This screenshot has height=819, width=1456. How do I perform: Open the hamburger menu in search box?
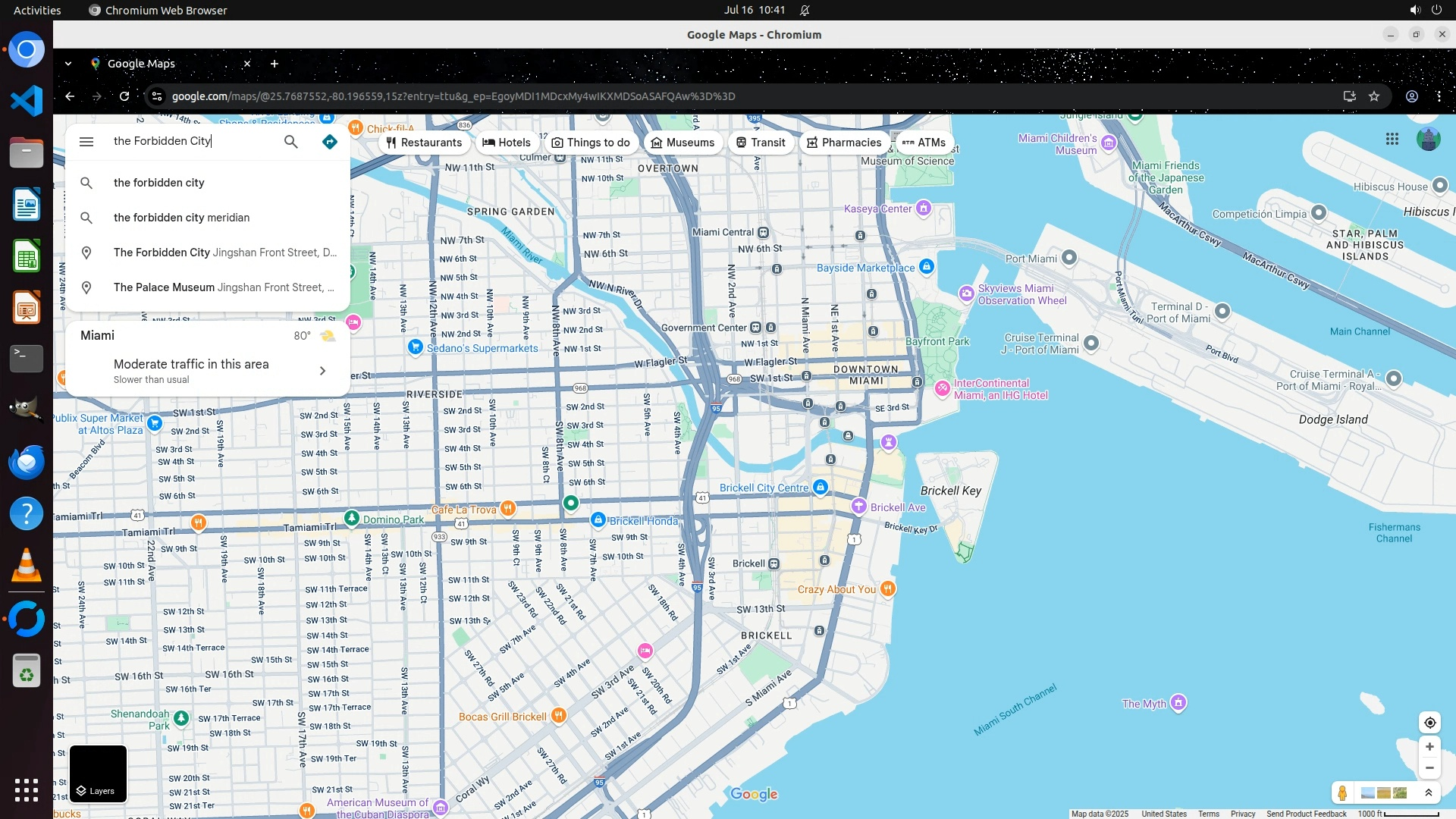pyautogui.click(x=86, y=142)
